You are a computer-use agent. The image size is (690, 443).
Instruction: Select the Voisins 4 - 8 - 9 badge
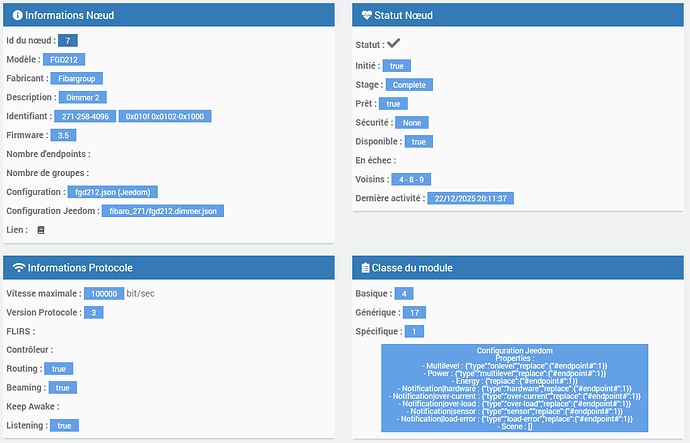(x=411, y=180)
